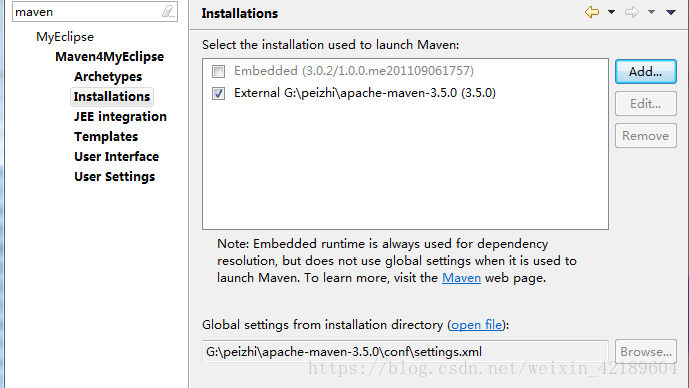Screen dimensions: 689x388
Task: Click the Edit... button
Action: 645,104
